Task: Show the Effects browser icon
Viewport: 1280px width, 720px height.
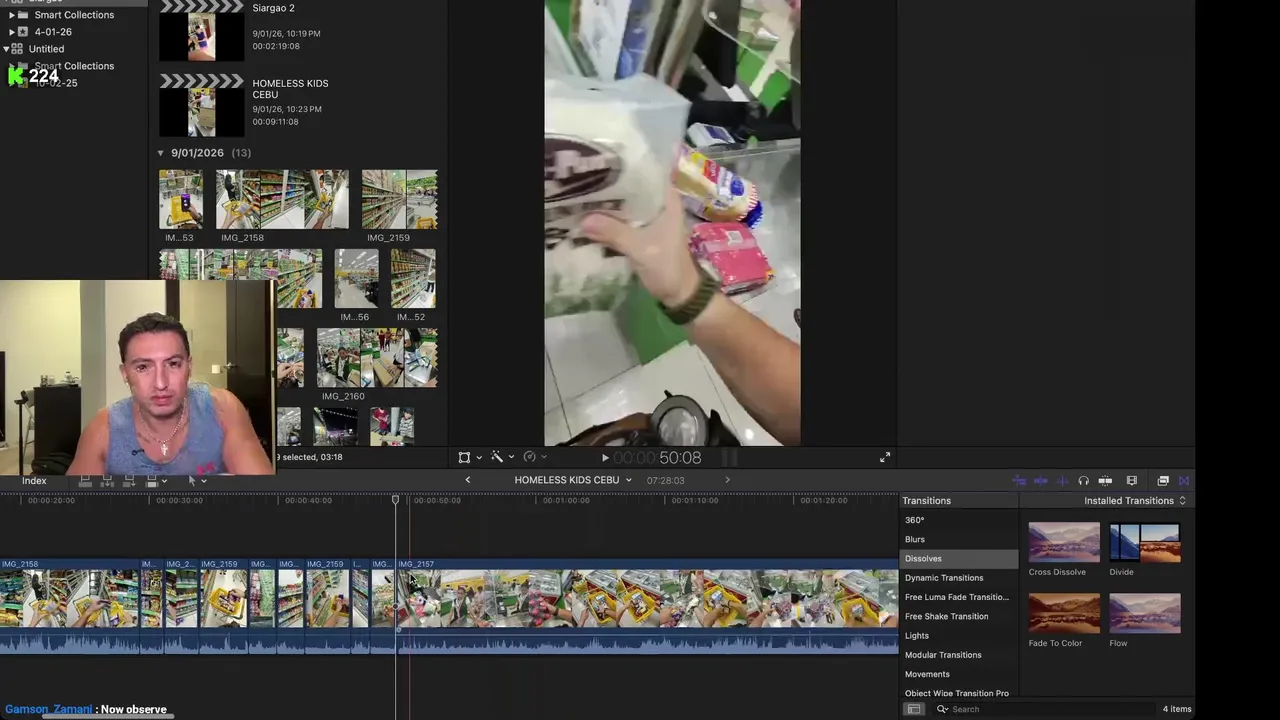Action: click(x=1163, y=481)
